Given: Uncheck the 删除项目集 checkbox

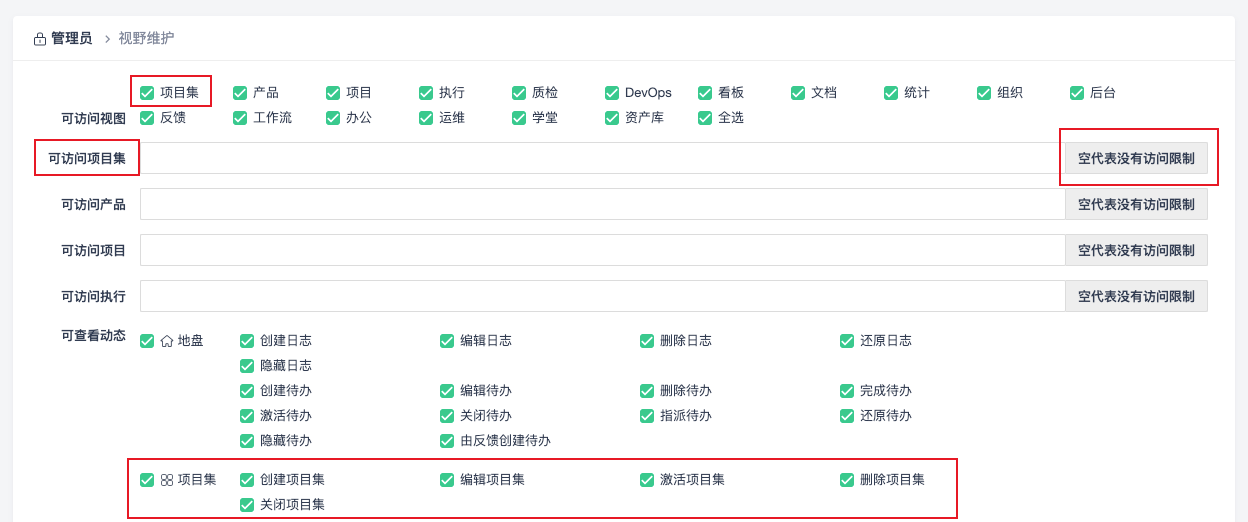Looking at the screenshot, I should point(847,480).
